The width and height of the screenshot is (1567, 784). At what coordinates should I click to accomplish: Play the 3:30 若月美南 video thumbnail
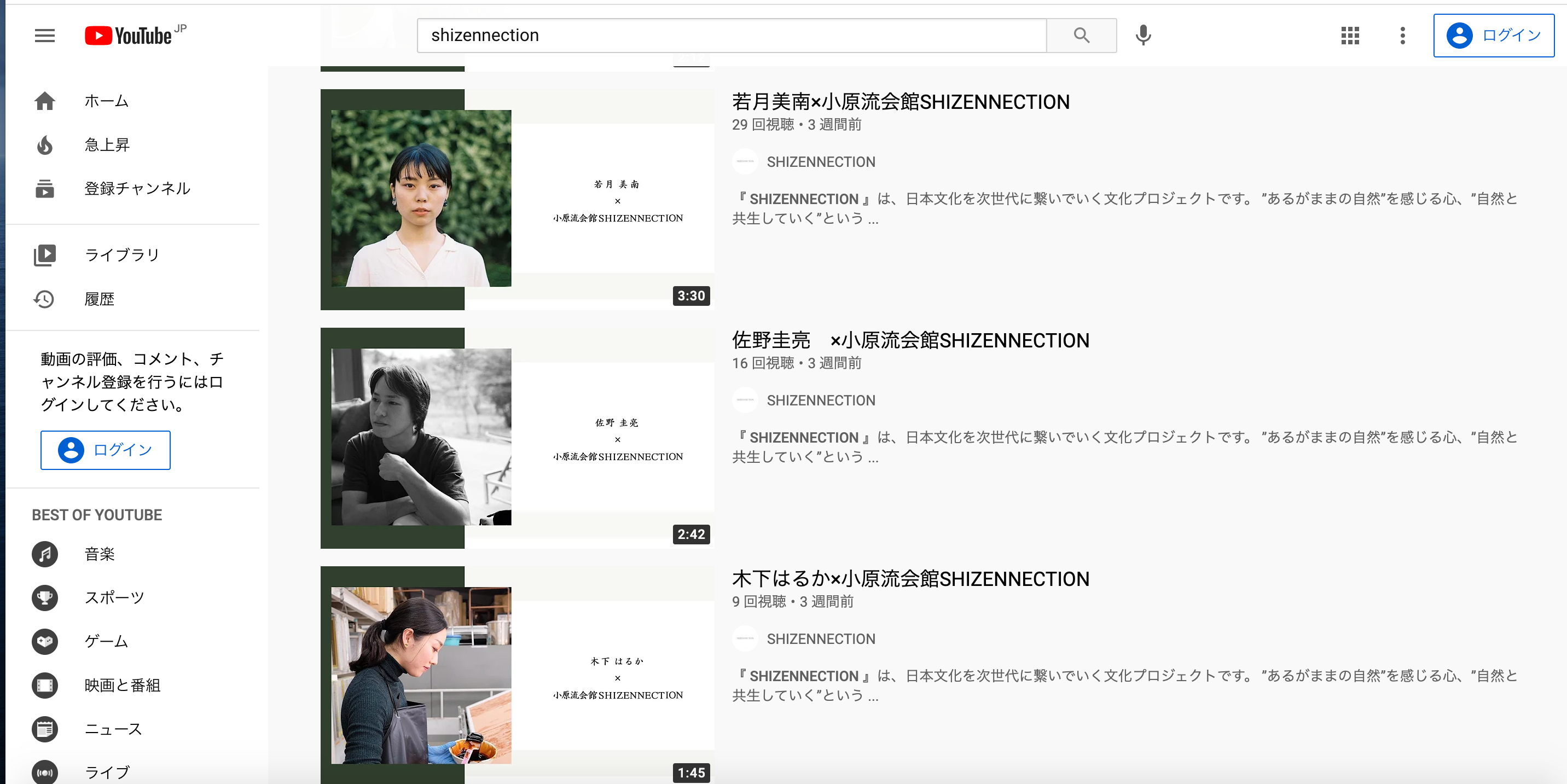(517, 200)
